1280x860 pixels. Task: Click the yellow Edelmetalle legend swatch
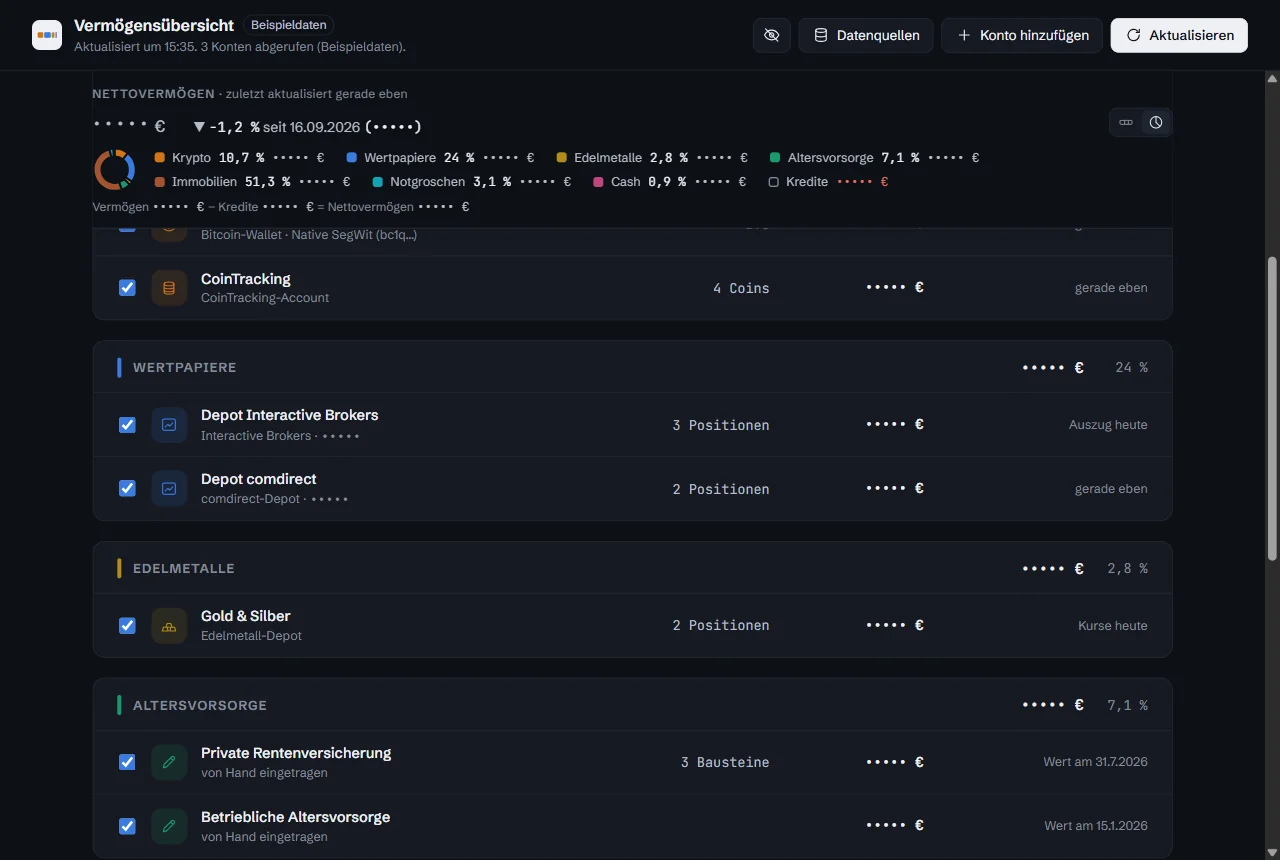[x=562, y=158]
